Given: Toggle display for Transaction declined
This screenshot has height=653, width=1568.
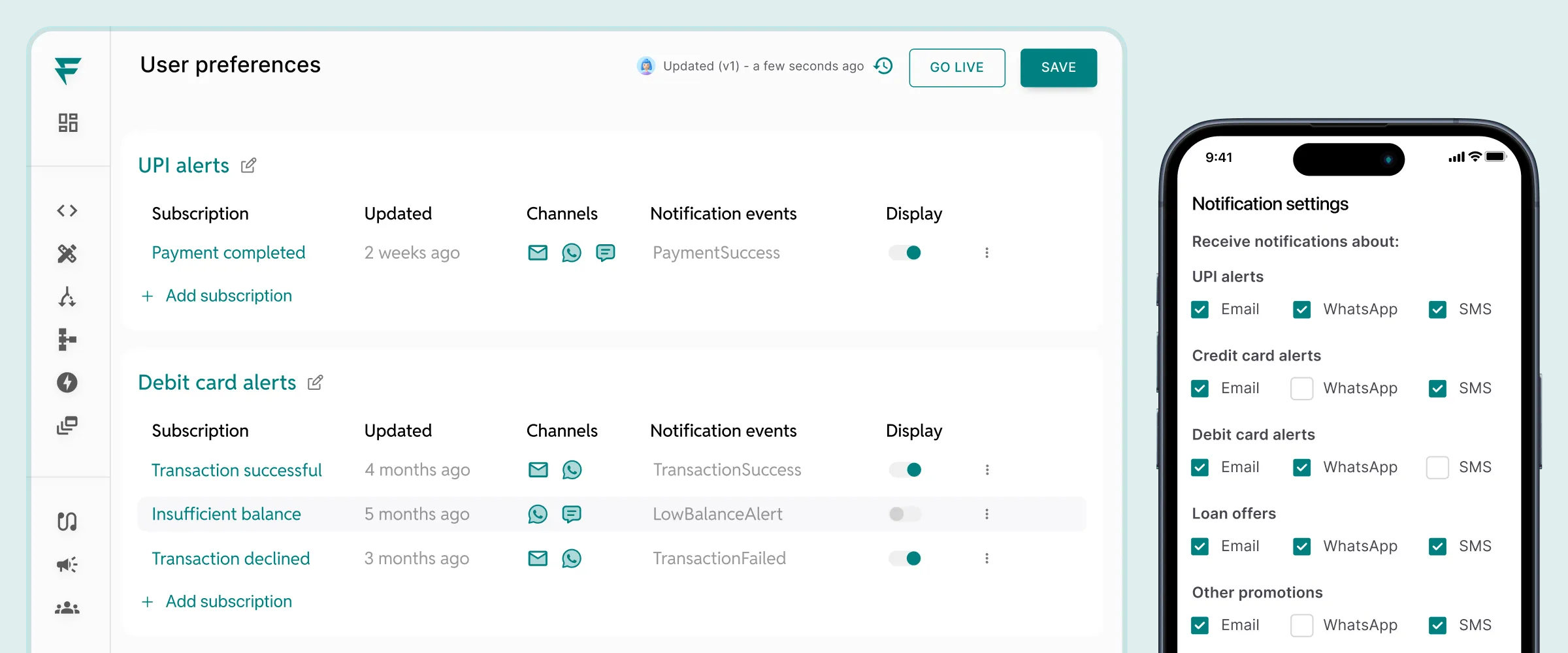Looking at the screenshot, I should pos(905,558).
